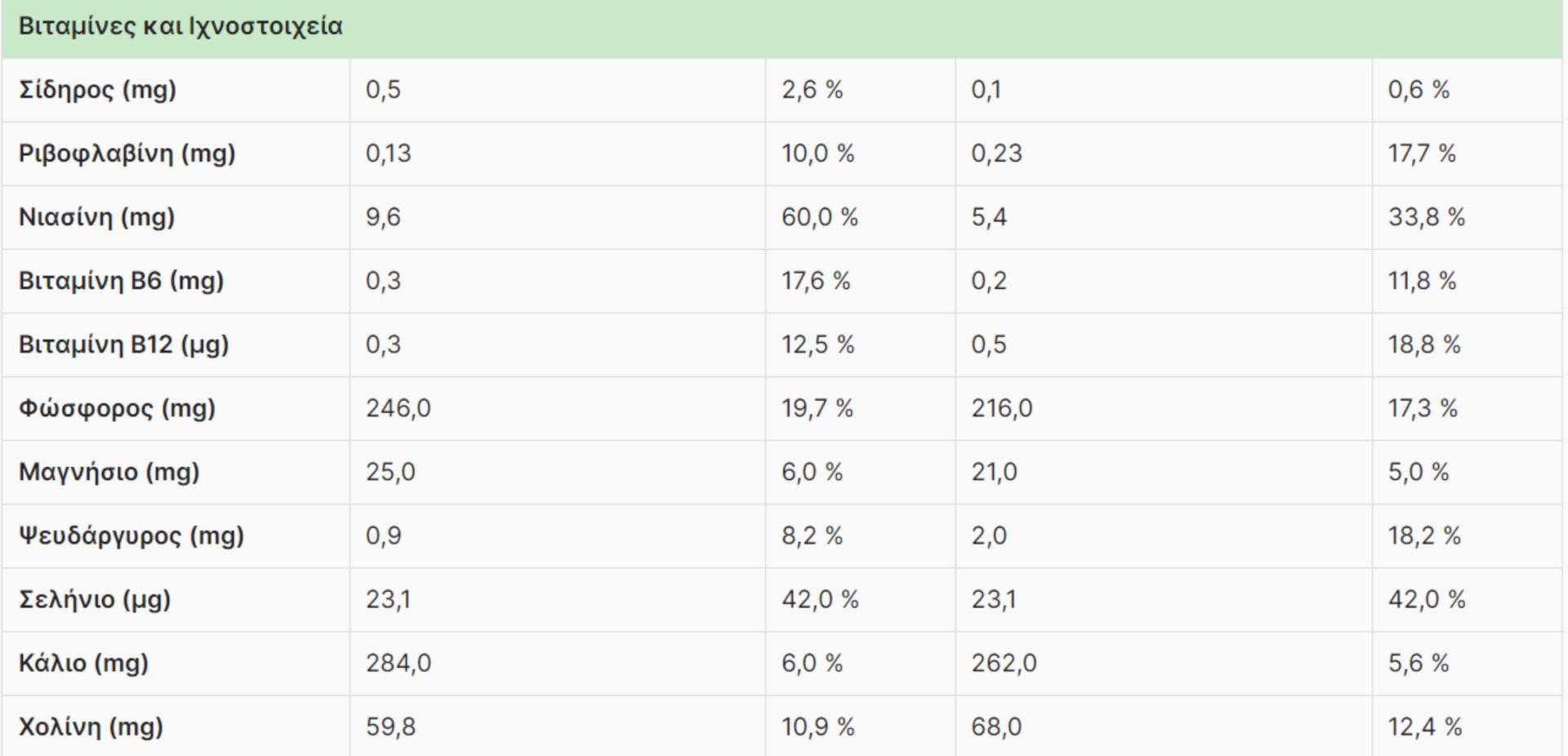Screen dimensions: 1568x756
Task: Select the Νιασίνη (mg) label cell
Action: [x=96, y=217]
